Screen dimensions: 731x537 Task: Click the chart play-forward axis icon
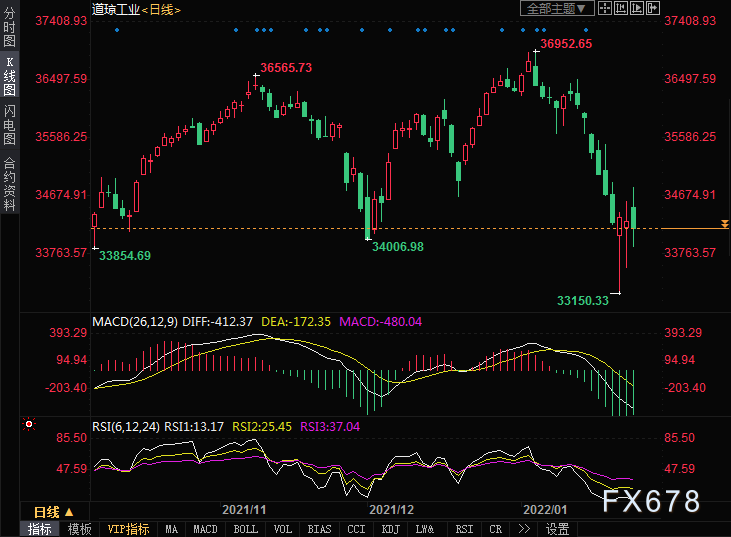point(636,8)
